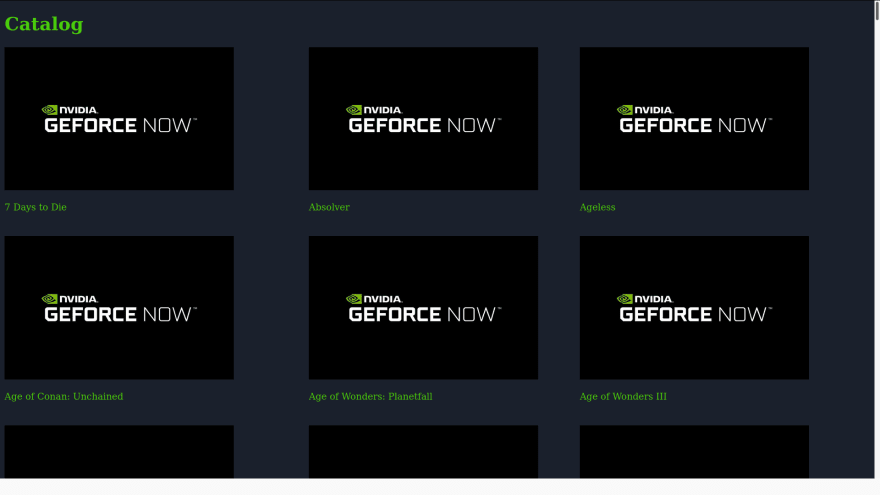This screenshot has height=495, width=880.
Task: Open the 7 Days to Die link
Action: (35, 207)
